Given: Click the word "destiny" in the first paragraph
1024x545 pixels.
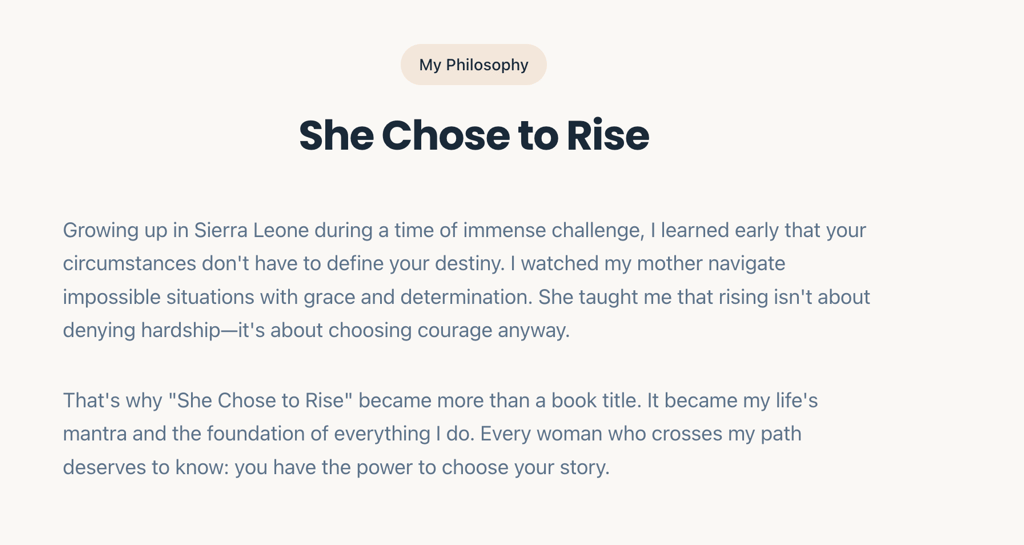Looking at the screenshot, I should (469, 264).
